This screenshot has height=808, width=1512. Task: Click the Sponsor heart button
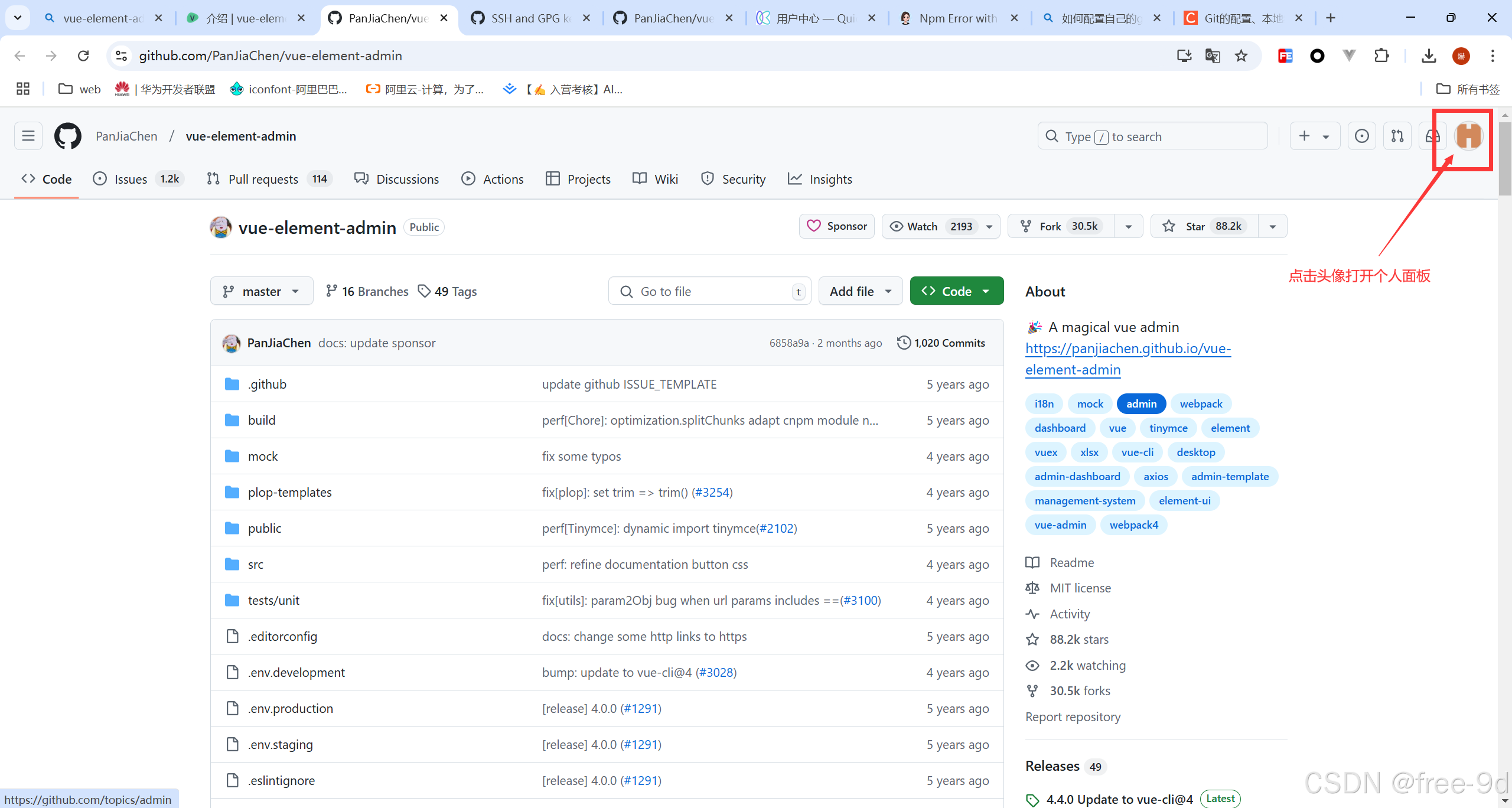pyautogui.click(x=836, y=226)
